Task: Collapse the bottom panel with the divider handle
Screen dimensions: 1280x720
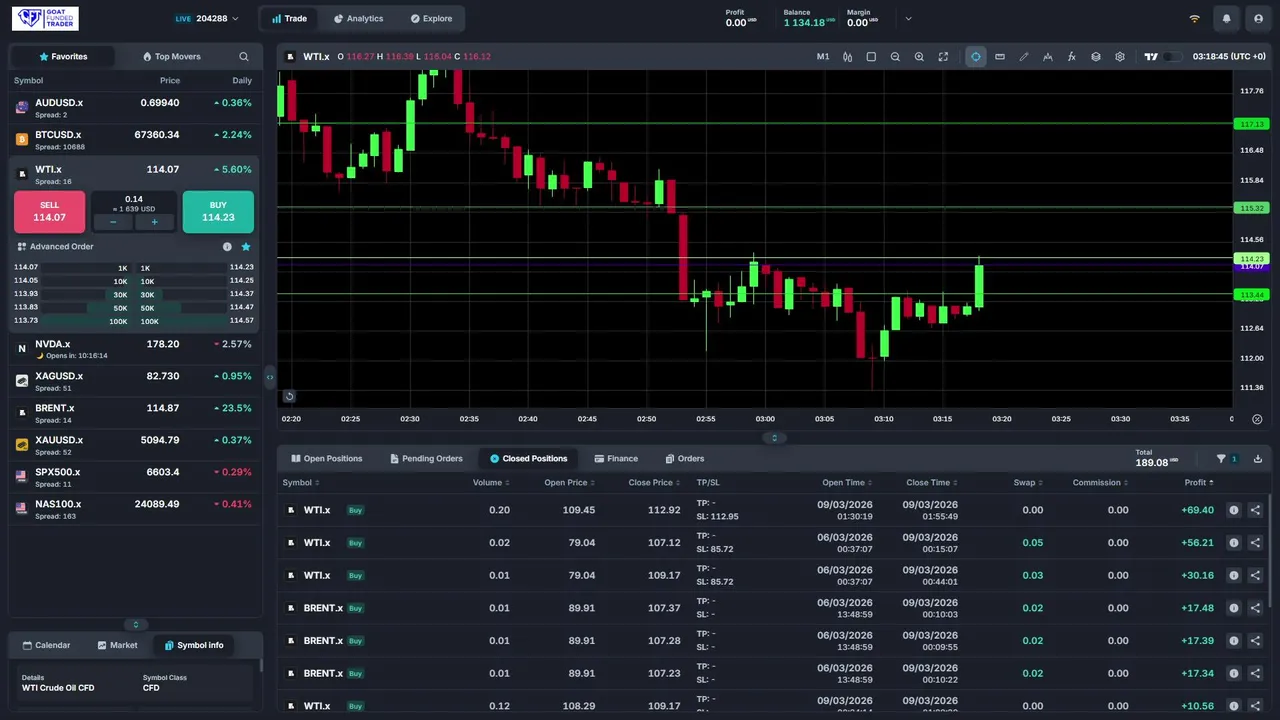Action: [774, 438]
